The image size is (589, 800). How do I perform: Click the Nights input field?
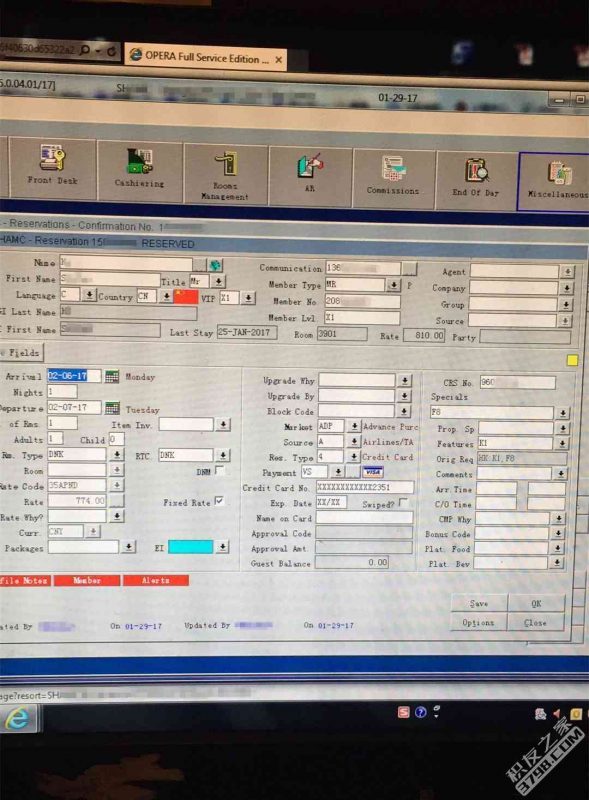(x=62, y=391)
